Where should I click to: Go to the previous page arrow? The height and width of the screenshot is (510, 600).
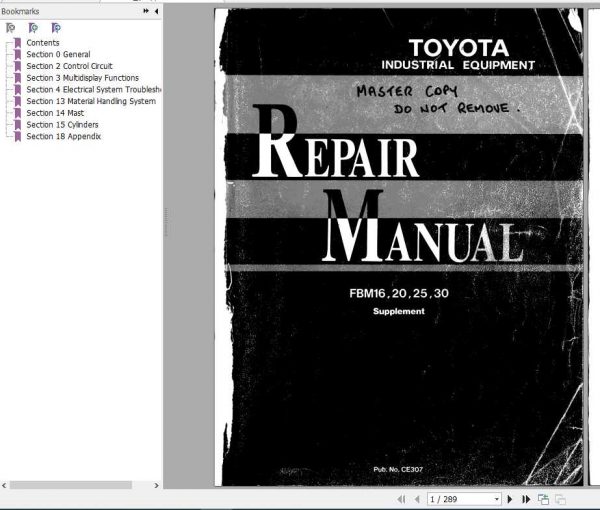(x=417, y=499)
